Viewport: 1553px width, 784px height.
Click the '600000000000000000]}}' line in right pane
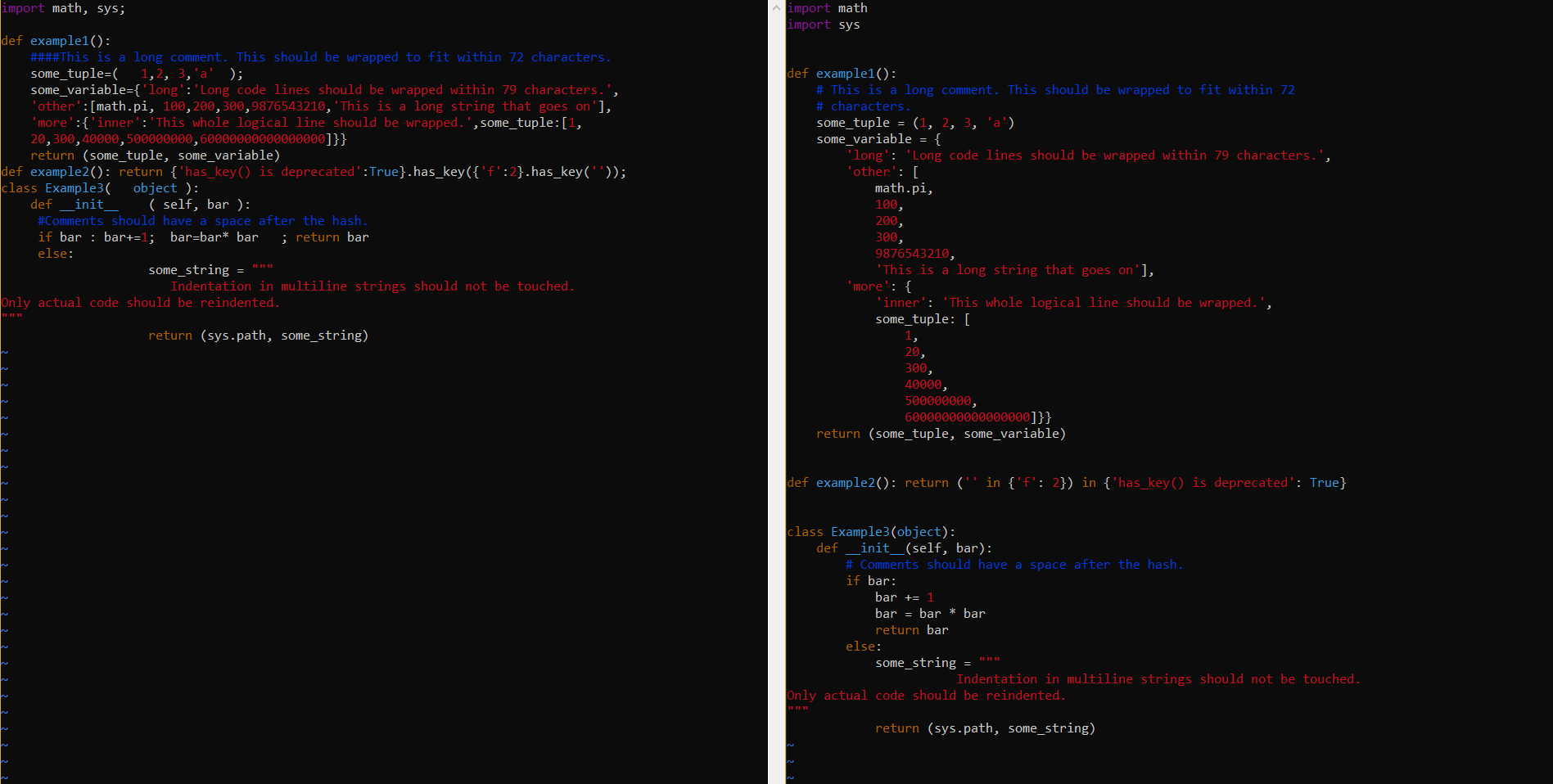point(978,417)
